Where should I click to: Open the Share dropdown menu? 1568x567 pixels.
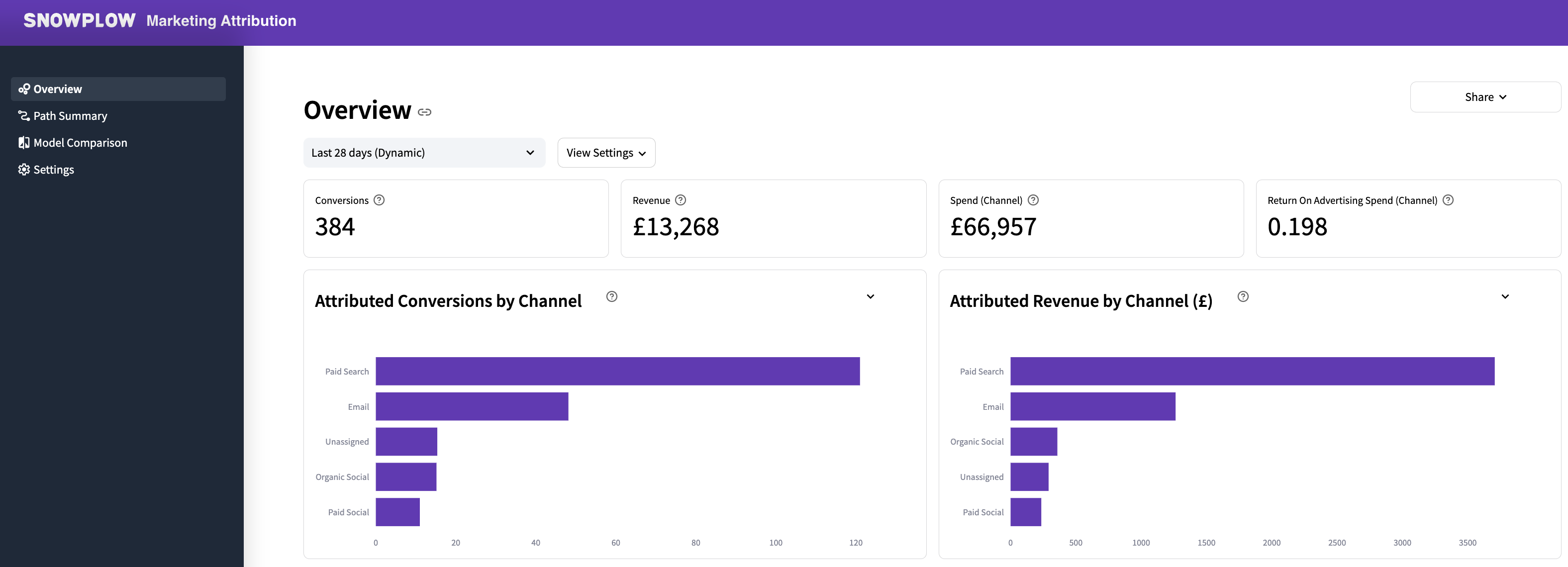[1484, 97]
